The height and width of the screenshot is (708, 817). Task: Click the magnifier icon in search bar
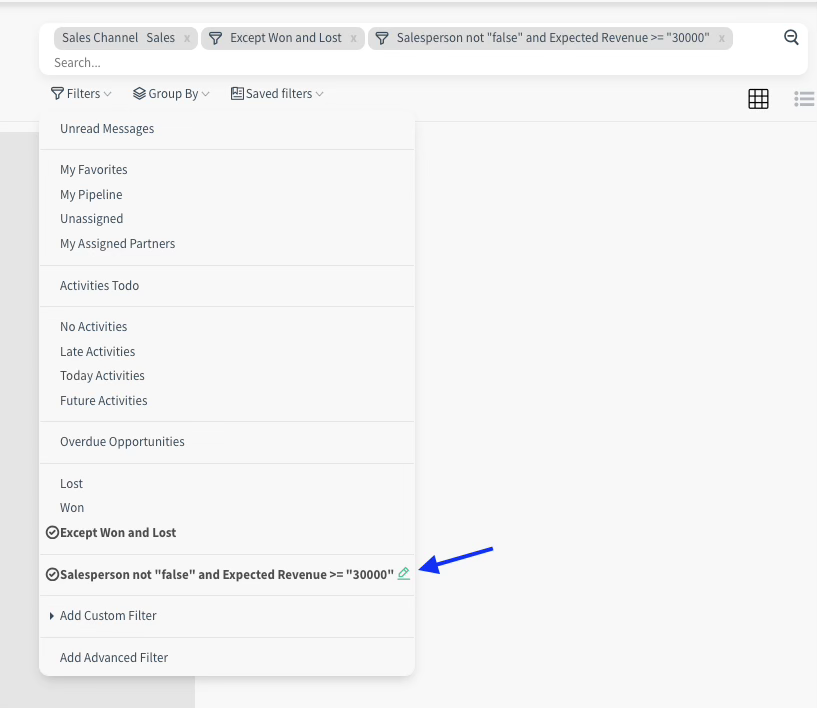tap(791, 38)
